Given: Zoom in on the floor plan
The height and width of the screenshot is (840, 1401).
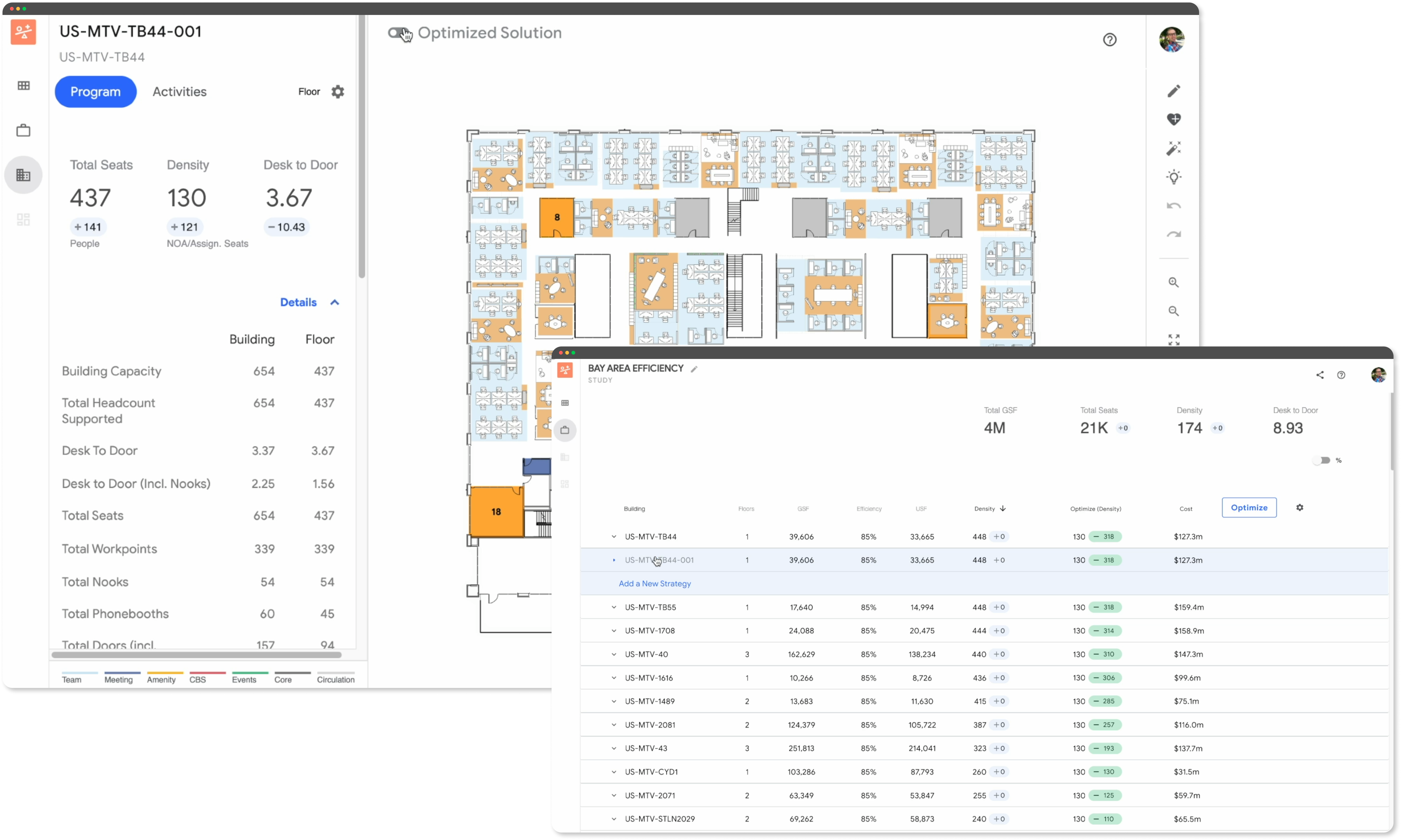Looking at the screenshot, I should coord(1174,282).
